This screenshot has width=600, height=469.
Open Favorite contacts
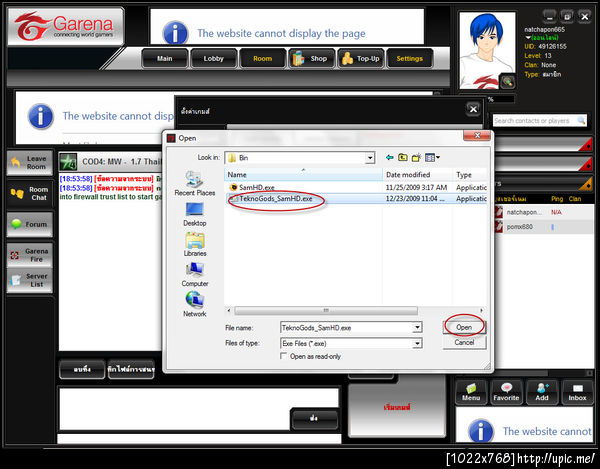coord(506,392)
